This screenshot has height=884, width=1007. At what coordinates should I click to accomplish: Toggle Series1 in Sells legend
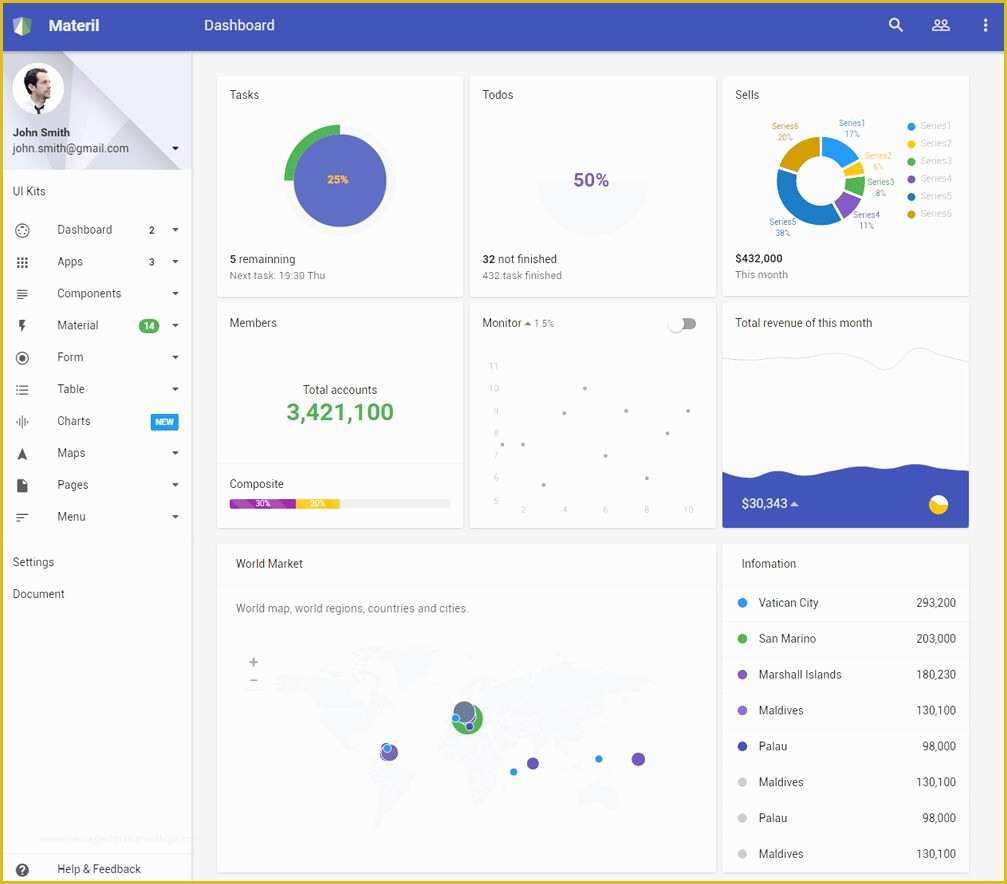click(929, 126)
